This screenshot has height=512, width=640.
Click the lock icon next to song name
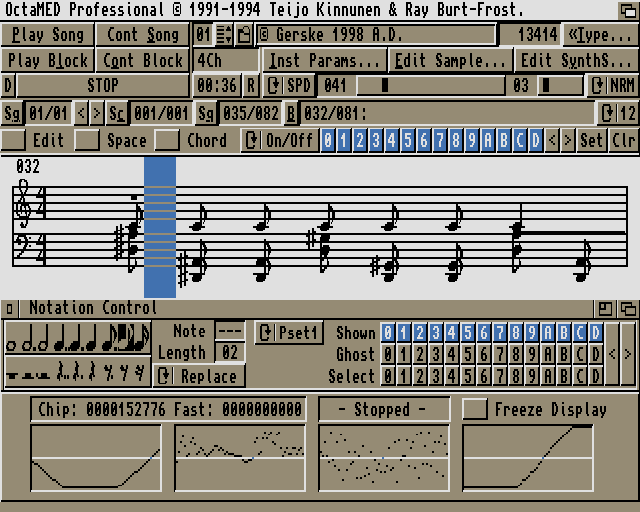(244, 34)
